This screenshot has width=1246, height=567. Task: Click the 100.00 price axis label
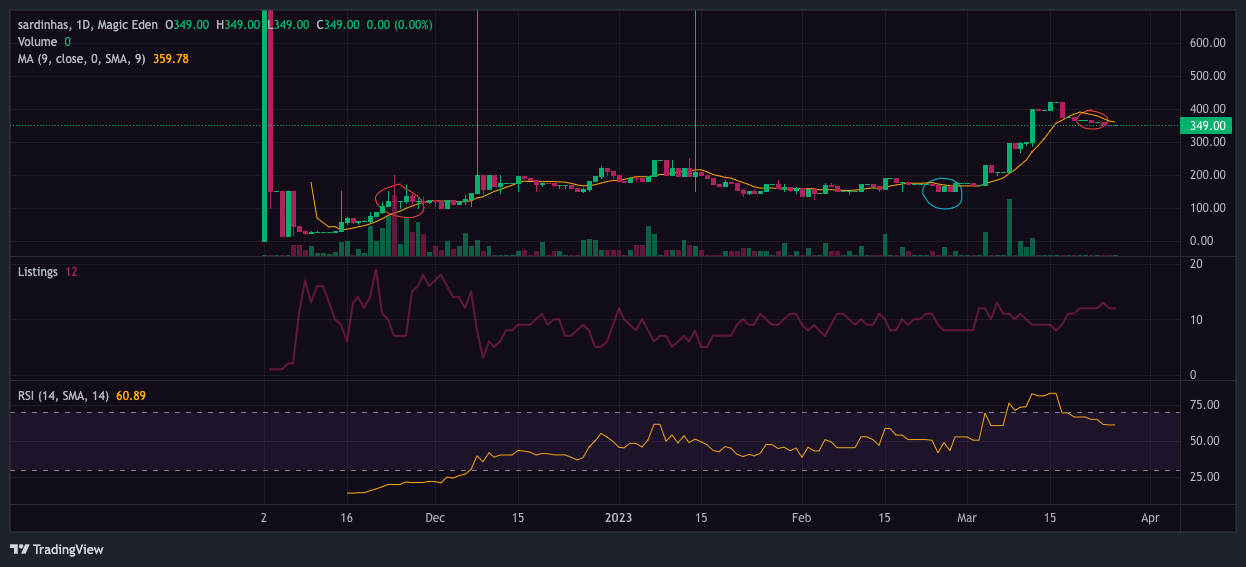1208,208
